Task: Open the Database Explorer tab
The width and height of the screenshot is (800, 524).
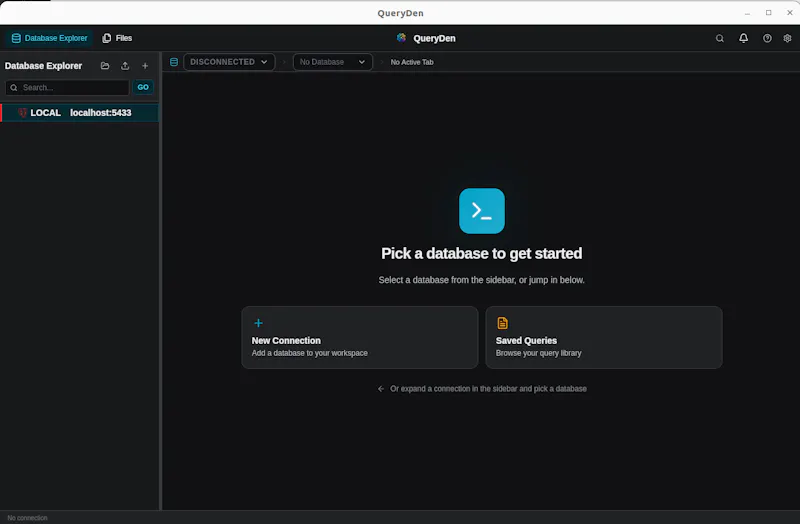Action: coord(49,38)
